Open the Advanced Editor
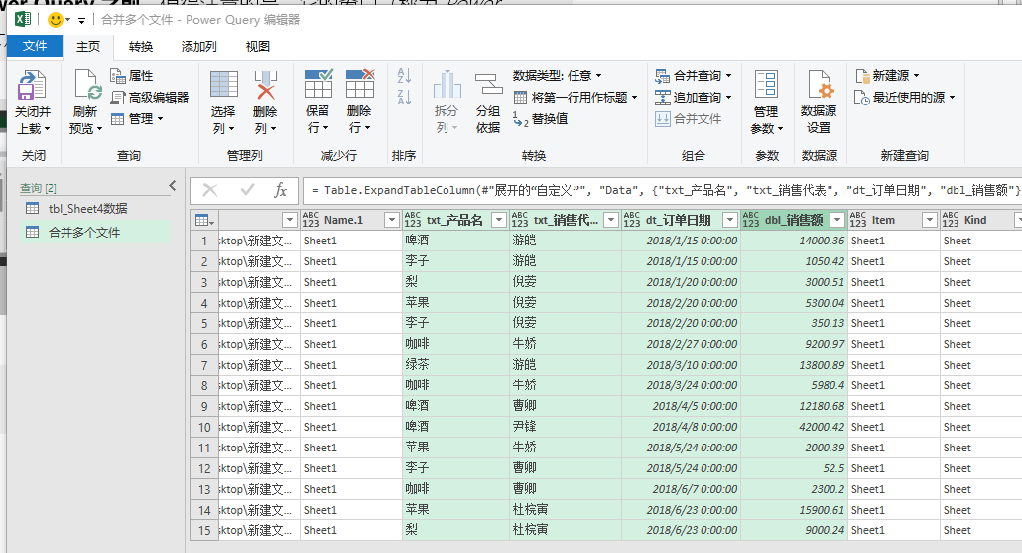The height and width of the screenshot is (553, 1022). 150,97
